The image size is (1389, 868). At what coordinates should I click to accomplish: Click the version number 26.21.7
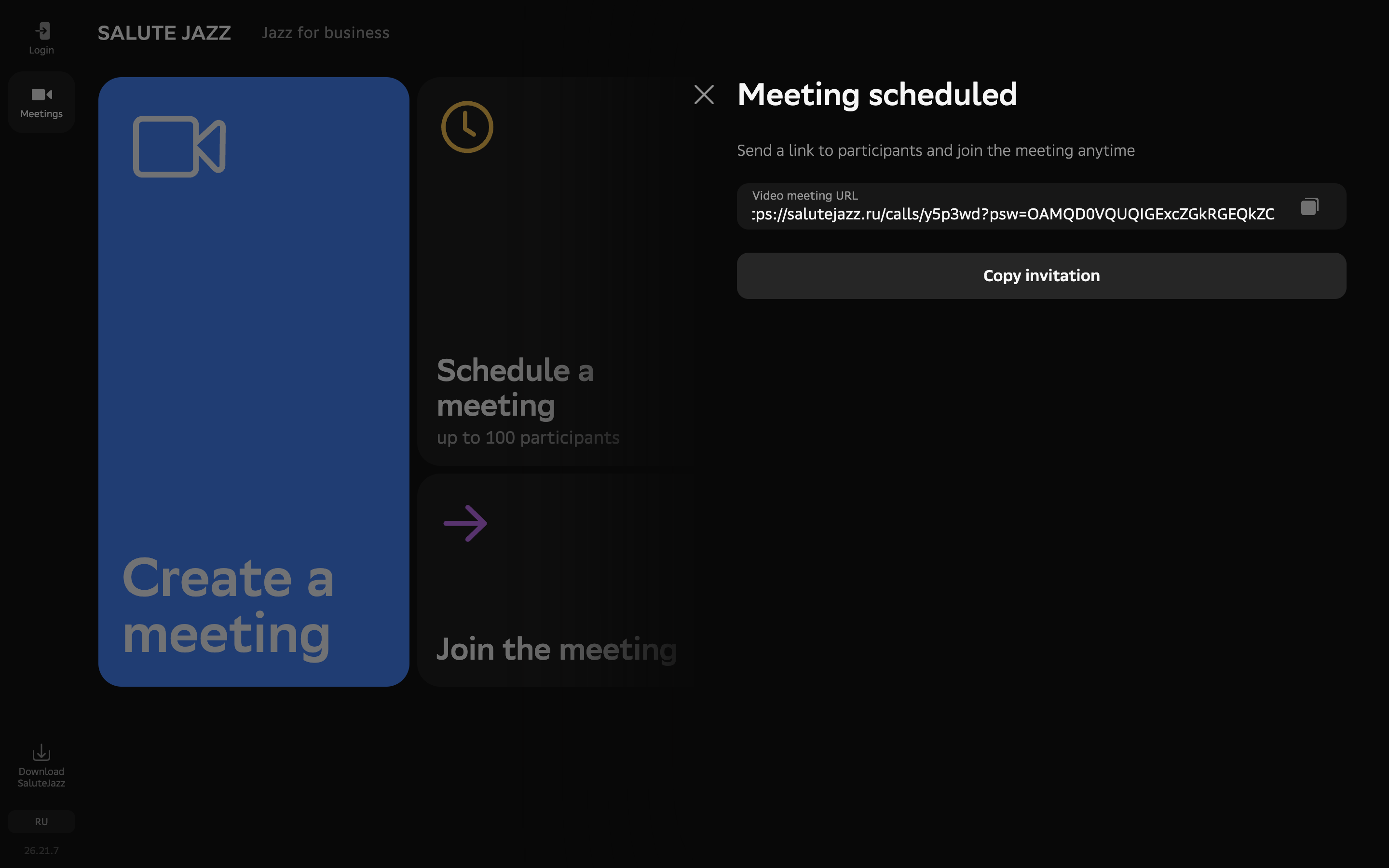click(41, 850)
